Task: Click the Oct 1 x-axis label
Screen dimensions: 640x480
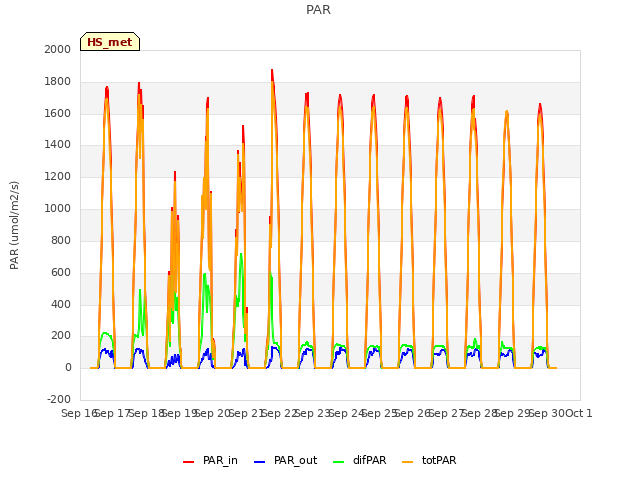Action: tap(580, 413)
